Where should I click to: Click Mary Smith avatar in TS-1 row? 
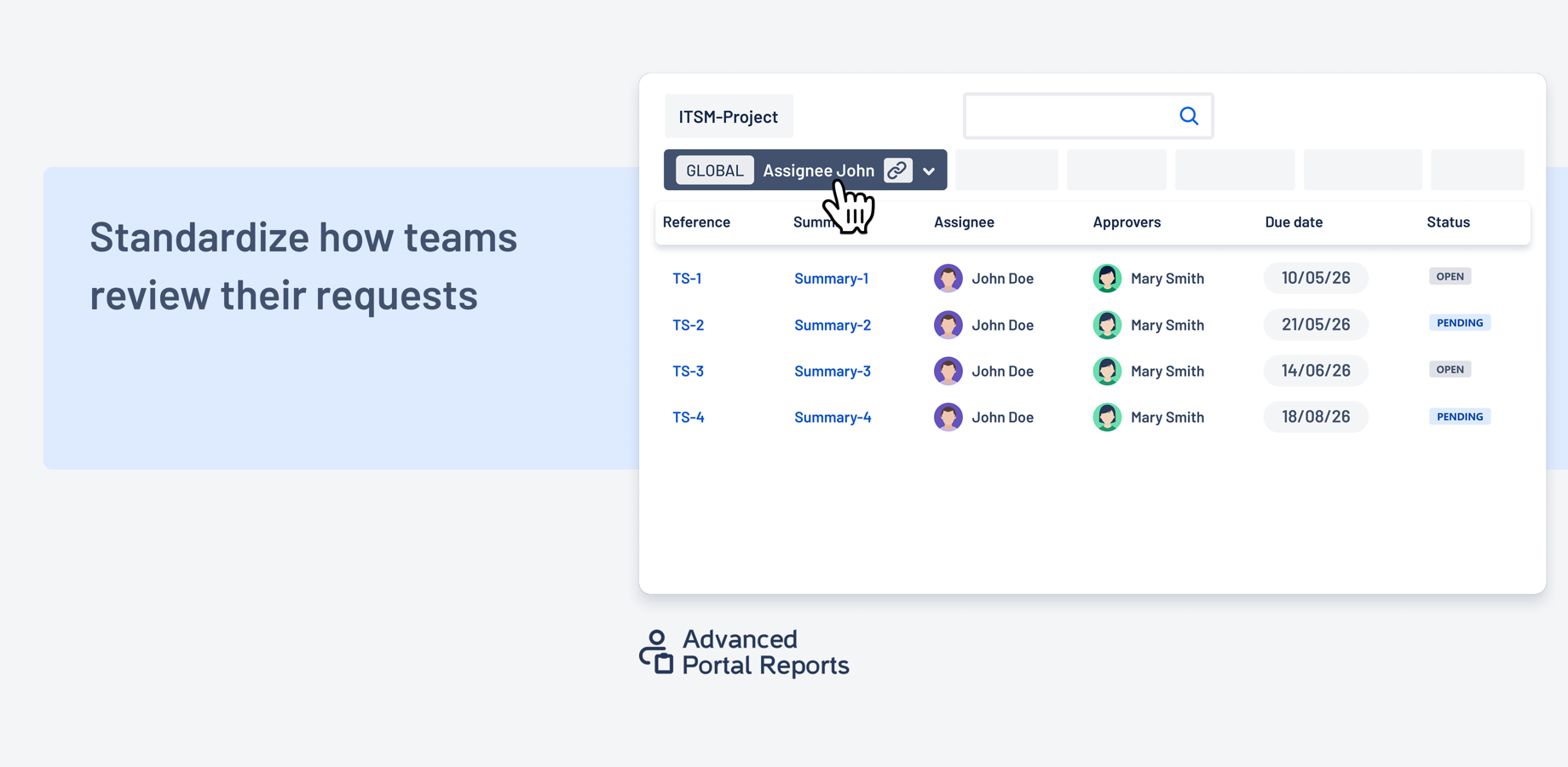(x=1107, y=278)
